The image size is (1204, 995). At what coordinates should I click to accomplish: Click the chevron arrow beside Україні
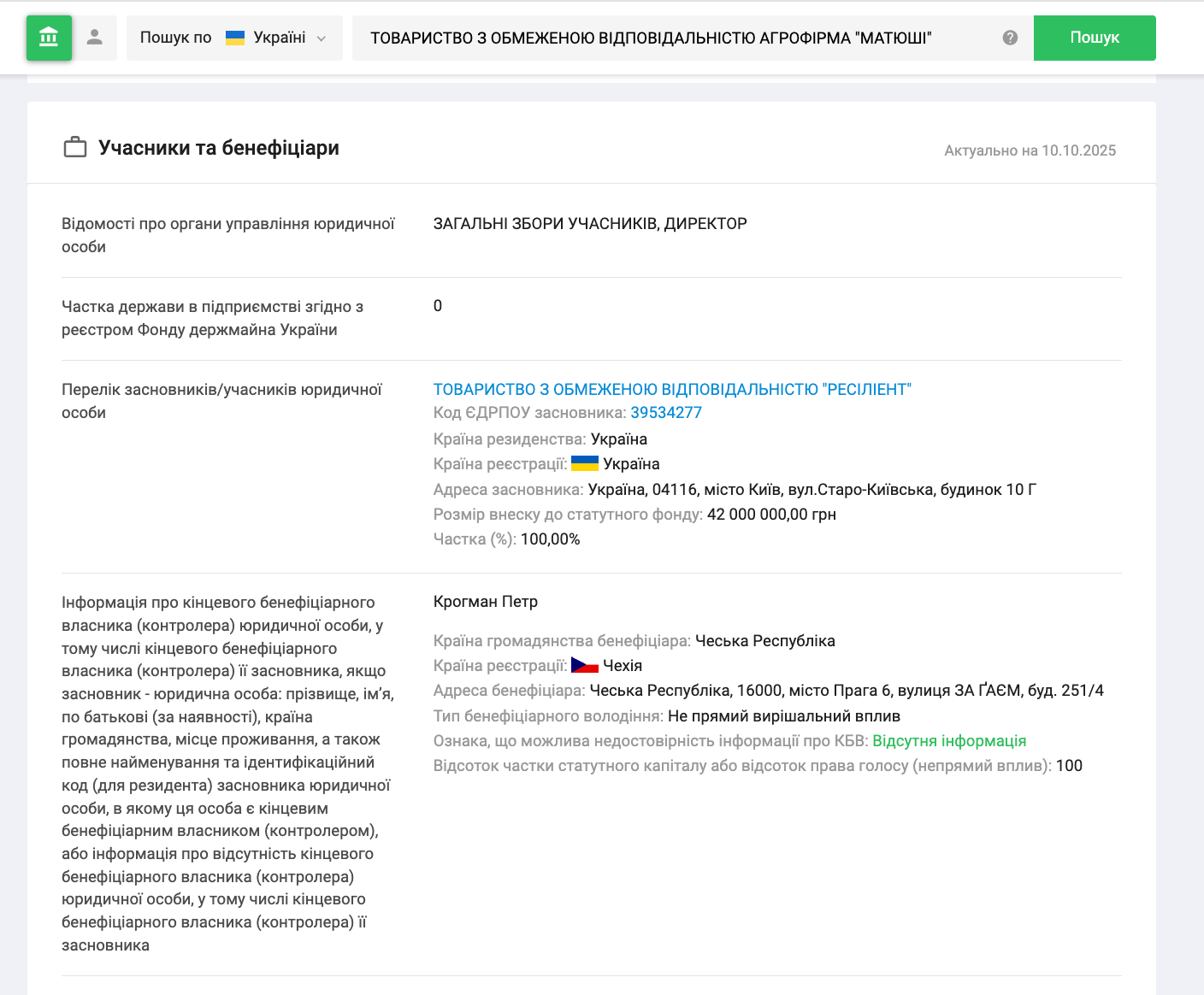click(322, 38)
